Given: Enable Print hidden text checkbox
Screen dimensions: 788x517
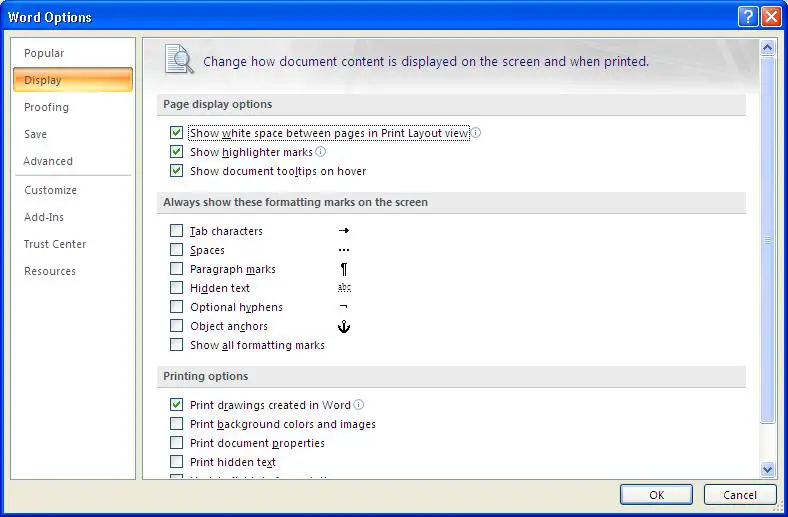Looking at the screenshot, I should click(x=176, y=462).
